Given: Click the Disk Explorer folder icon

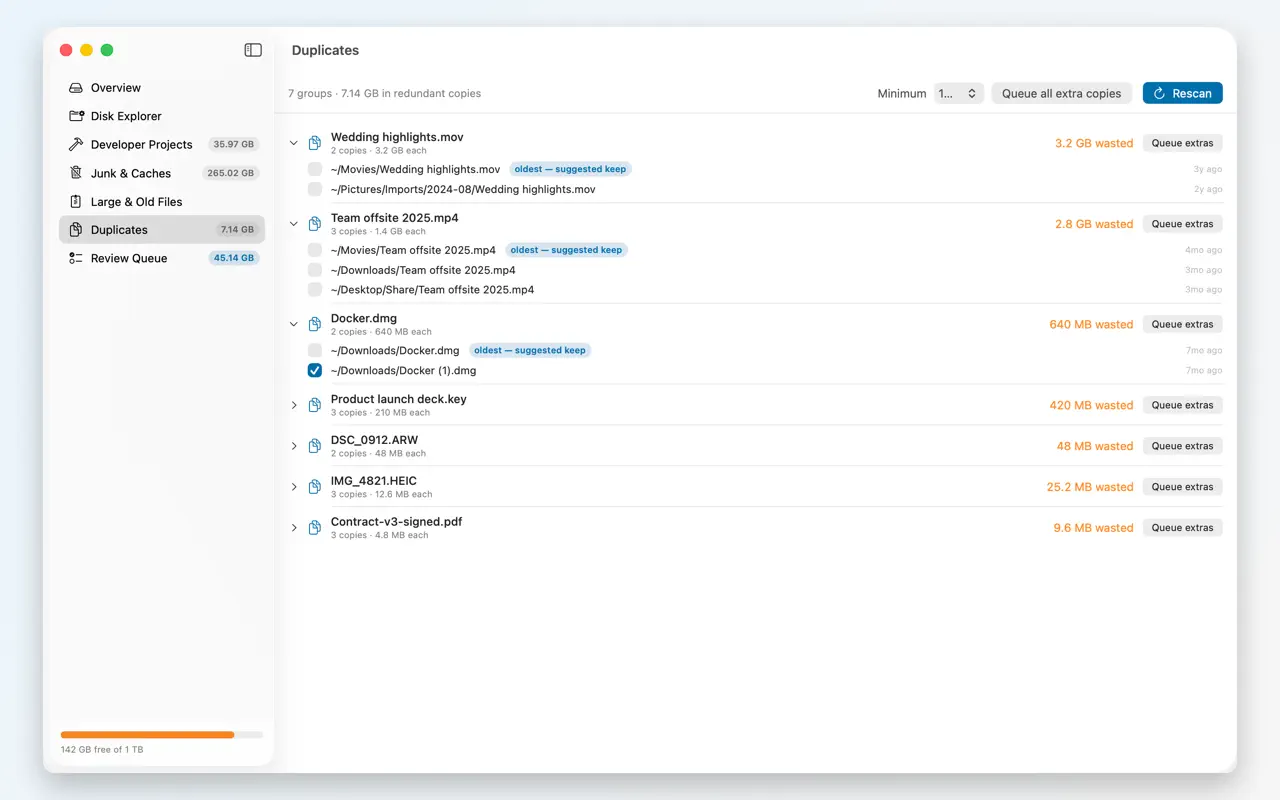Looking at the screenshot, I should (76, 116).
